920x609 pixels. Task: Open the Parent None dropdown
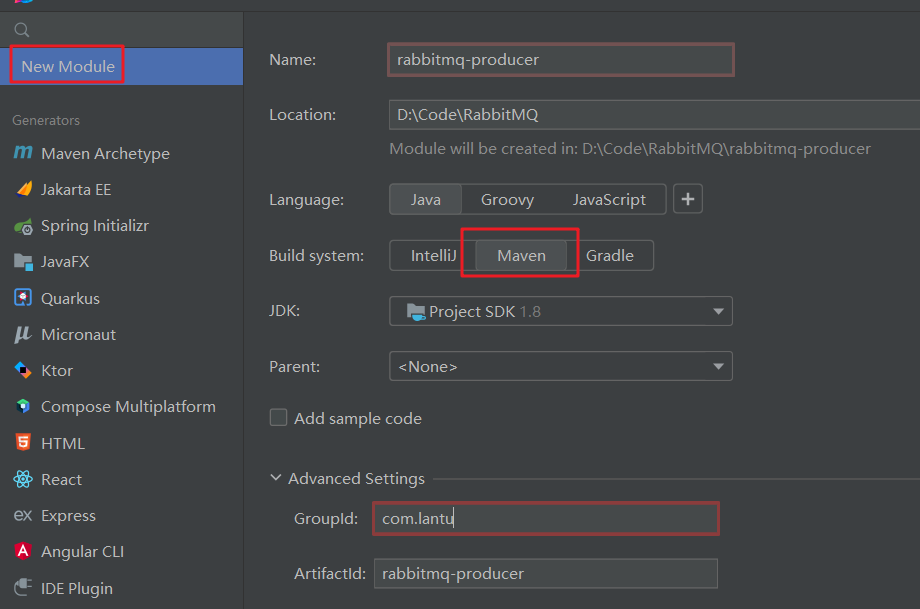coord(560,366)
